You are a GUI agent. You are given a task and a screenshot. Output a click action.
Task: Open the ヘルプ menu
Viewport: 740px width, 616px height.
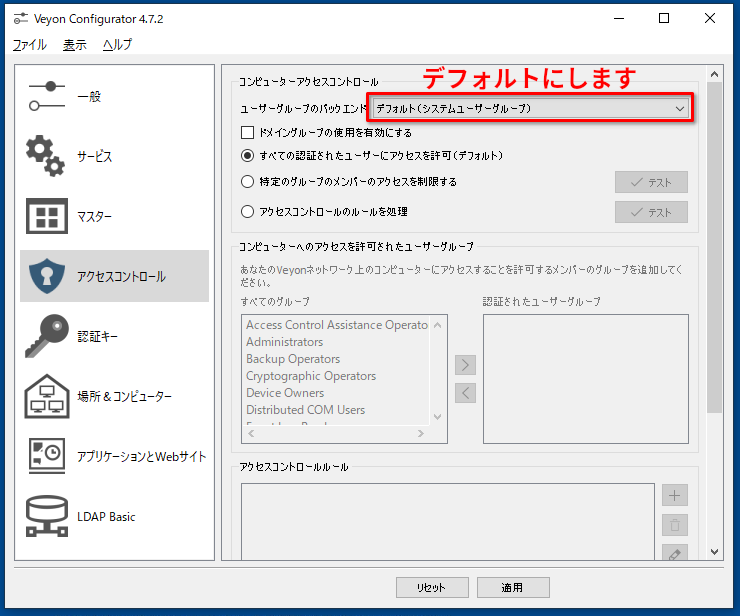click(118, 45)
